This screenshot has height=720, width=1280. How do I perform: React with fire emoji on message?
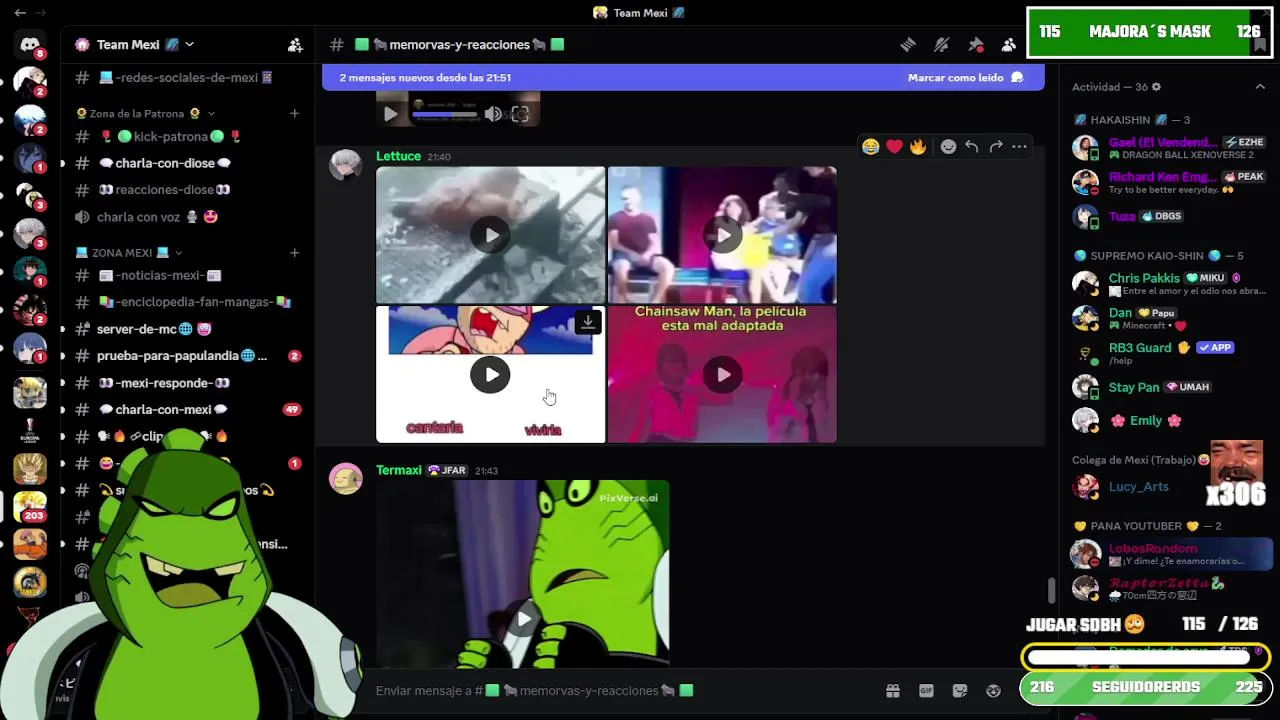point(918,147)
